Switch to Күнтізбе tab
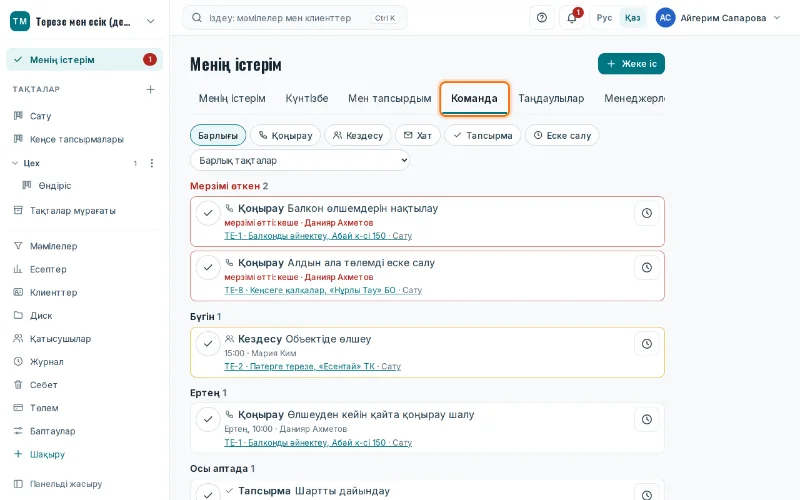The height and width of the screenshot is (500, 800). tap(307, 98)
